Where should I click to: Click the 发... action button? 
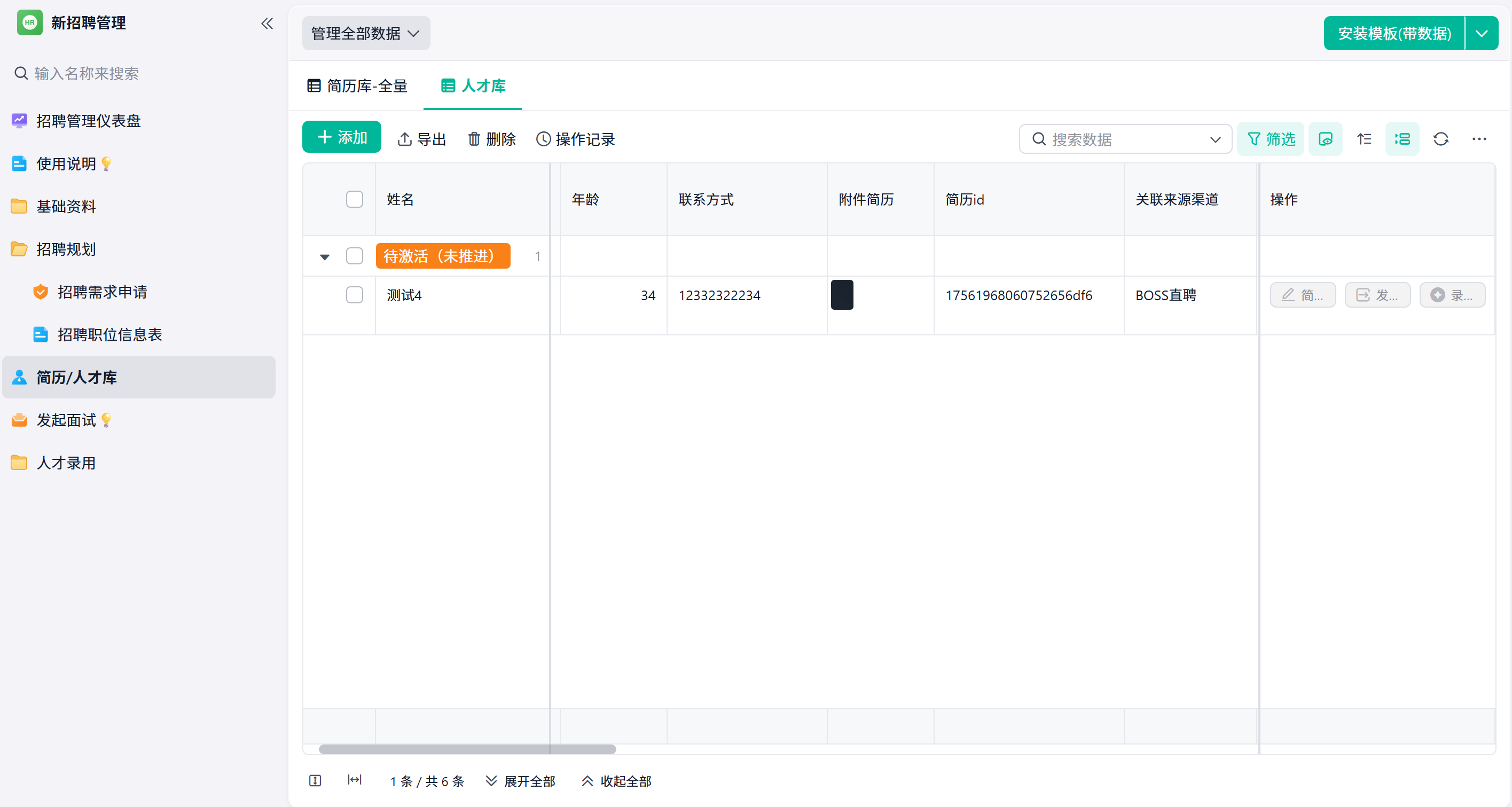pyautogui.click(x=1377, y=295)
